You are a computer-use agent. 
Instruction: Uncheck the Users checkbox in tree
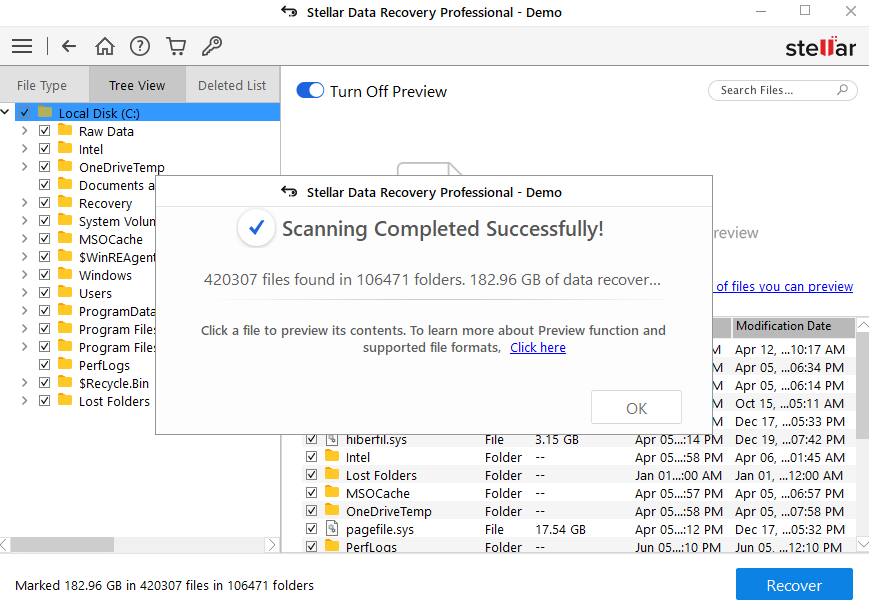pyautogui.click(x=44, y=293)
